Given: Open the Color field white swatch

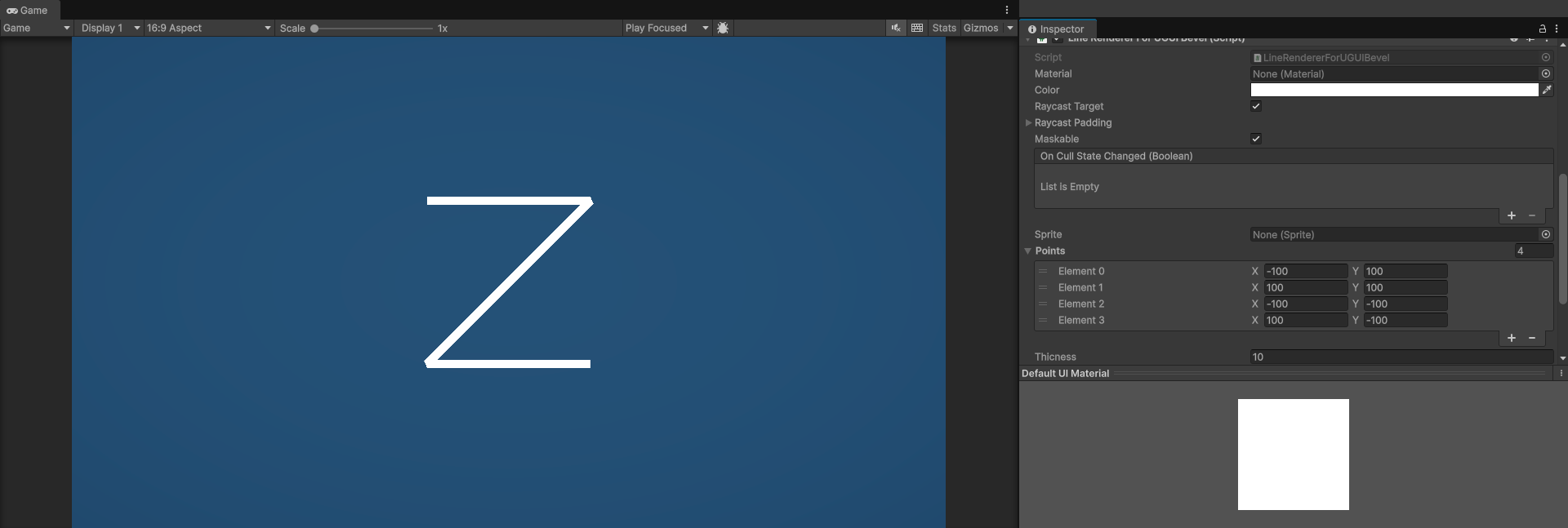Looking at the screenshot, I should tap(1395, 90).
